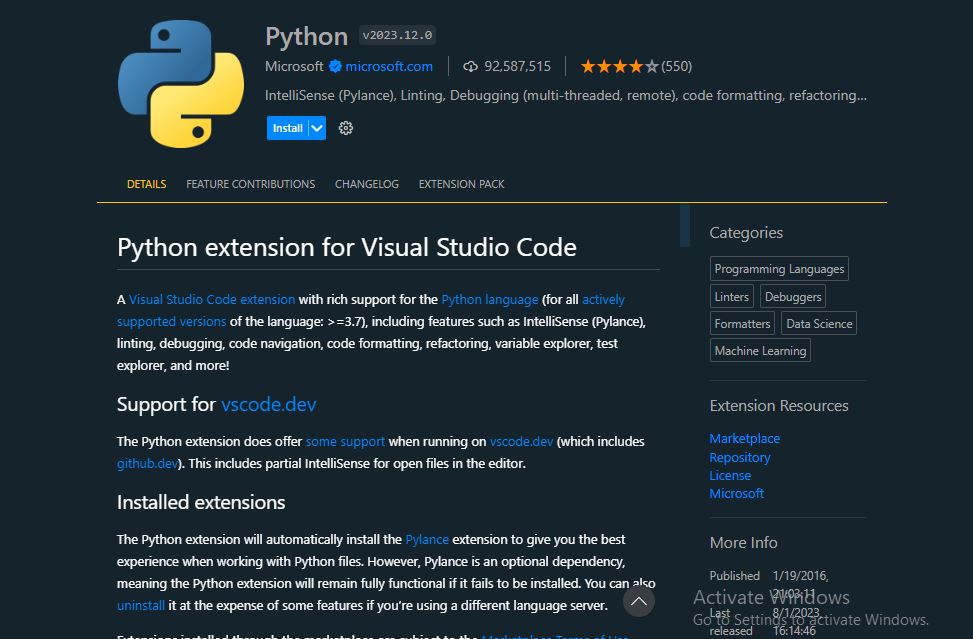This screenshot has width=973, height=639.
Task: Click the scroll-to-top arrow button
Action: tap(638, 601)
